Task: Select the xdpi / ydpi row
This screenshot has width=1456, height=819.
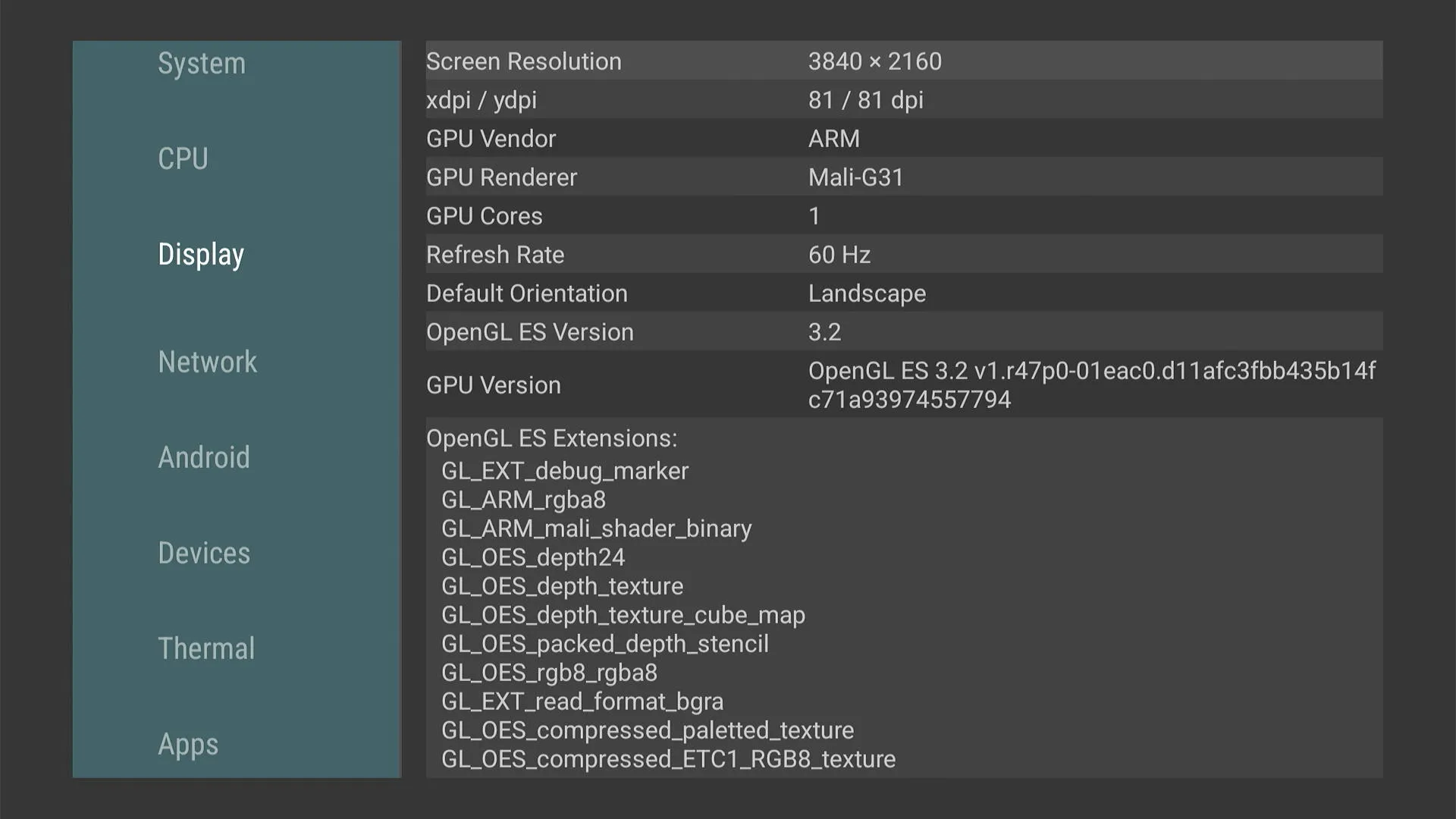Action: [902, 100]
